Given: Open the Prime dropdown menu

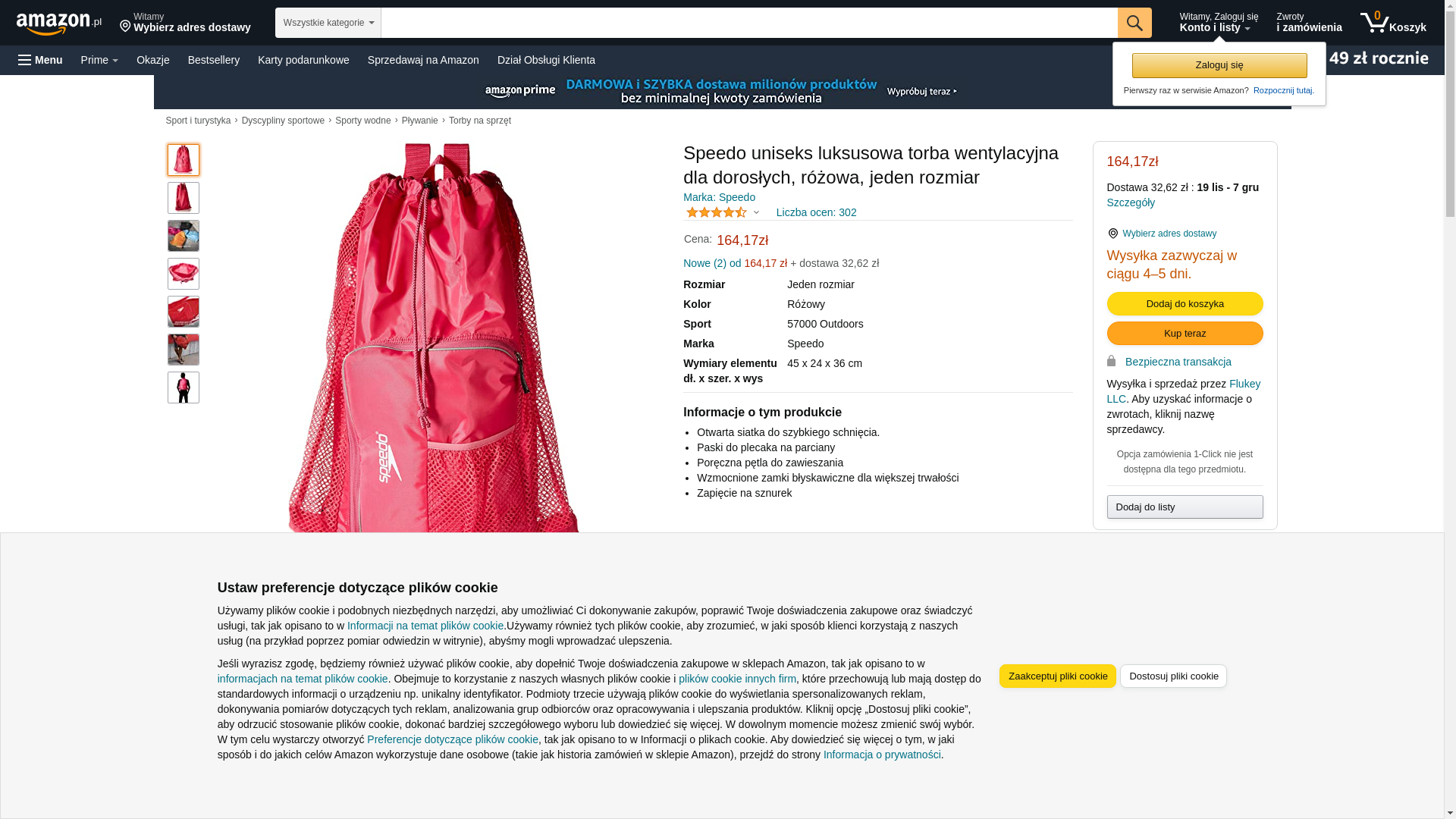Looking at the screenshot, I should pyautogui.click(x=99, y=60).
